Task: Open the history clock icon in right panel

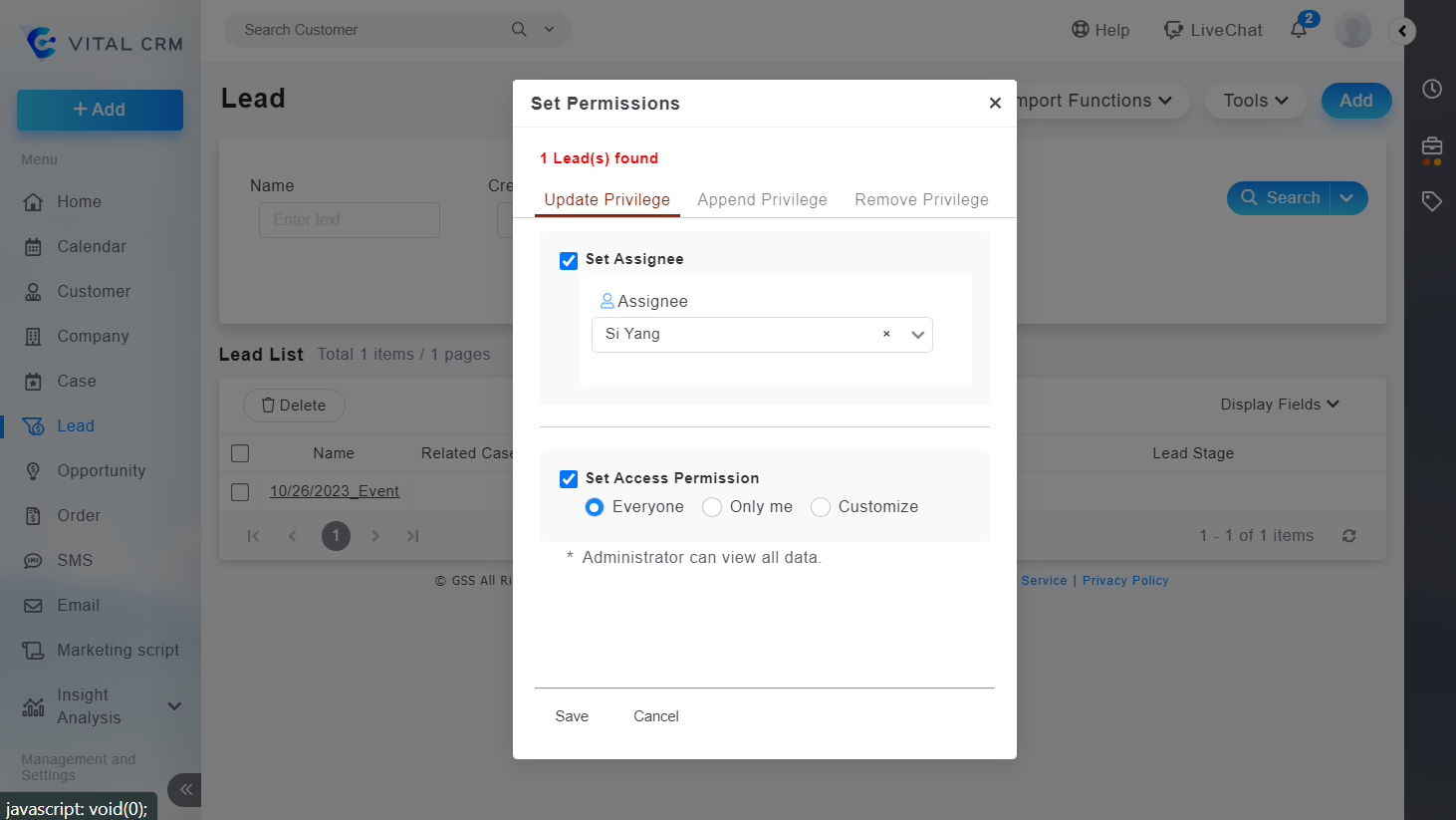Action: 1431,89
